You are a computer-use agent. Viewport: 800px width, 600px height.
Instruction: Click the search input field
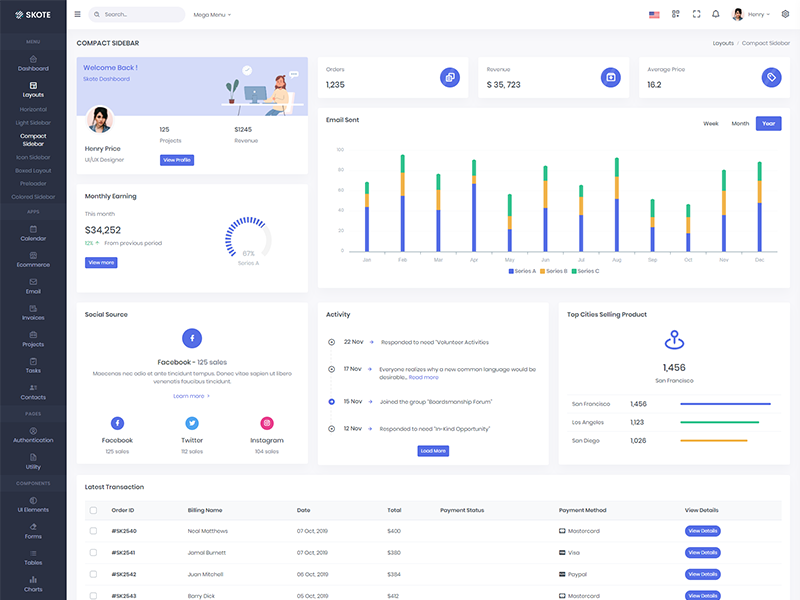pyautogui.click(x=140, y=14)
